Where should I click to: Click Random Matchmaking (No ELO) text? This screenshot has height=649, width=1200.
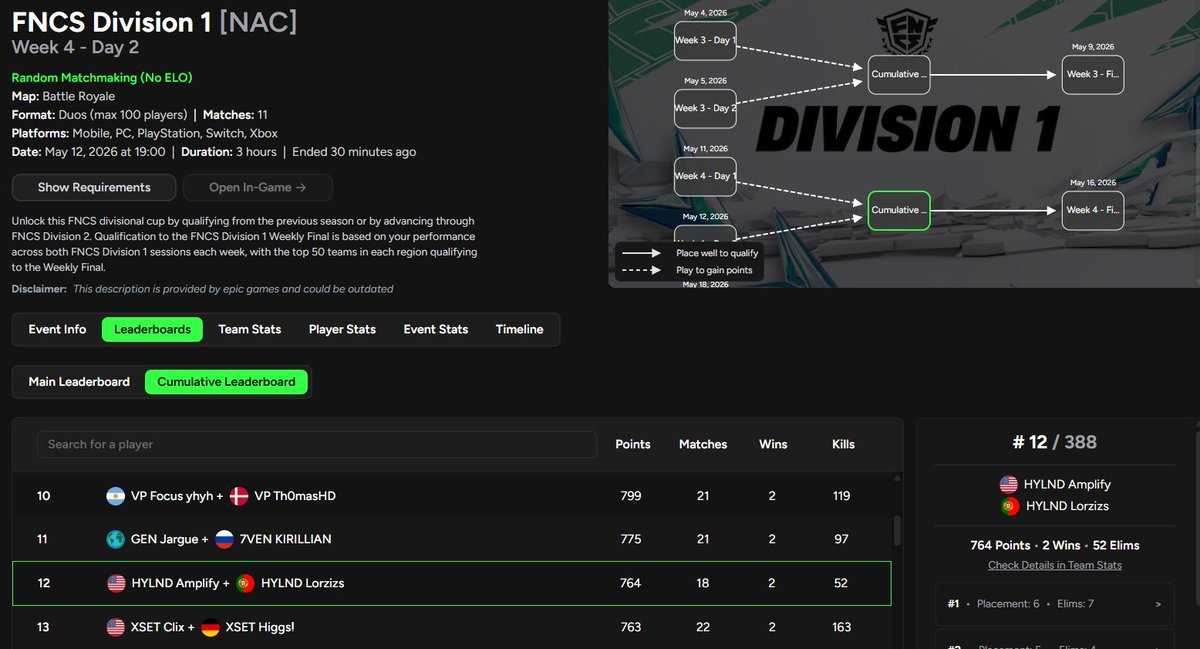click(x=102, y=77)
